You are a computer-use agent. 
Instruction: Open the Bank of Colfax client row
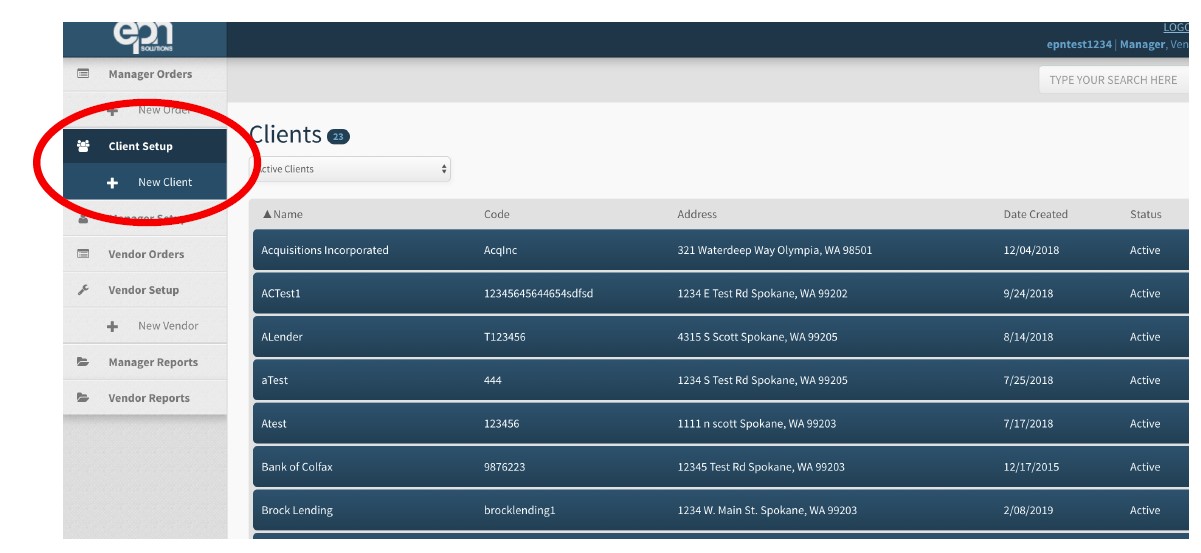[721, 467]
